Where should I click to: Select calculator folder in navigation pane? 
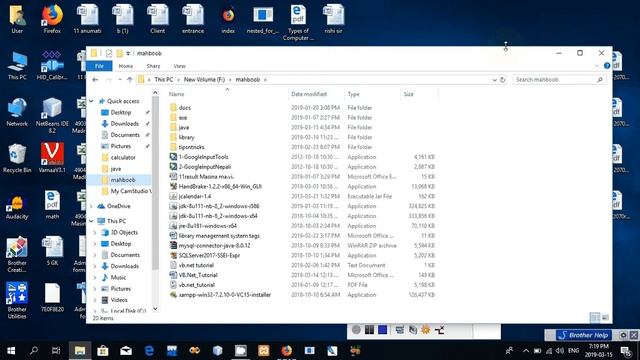pyautogui.click(x=123, y=157)
